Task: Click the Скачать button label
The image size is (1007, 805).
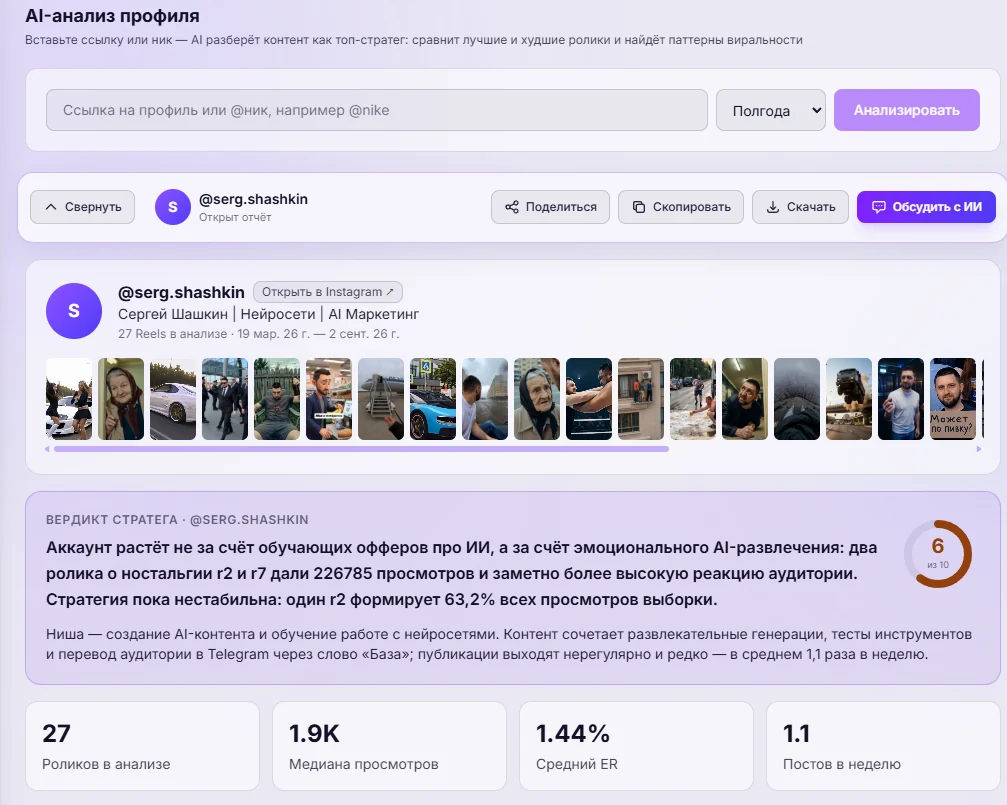Action: click(x=811, y=207)
